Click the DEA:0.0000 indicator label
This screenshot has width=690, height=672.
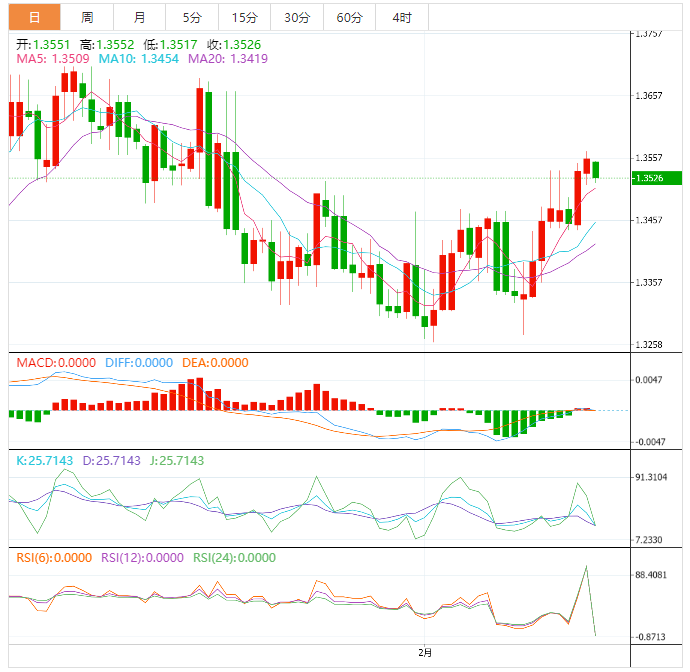click(x=215, y=363)
